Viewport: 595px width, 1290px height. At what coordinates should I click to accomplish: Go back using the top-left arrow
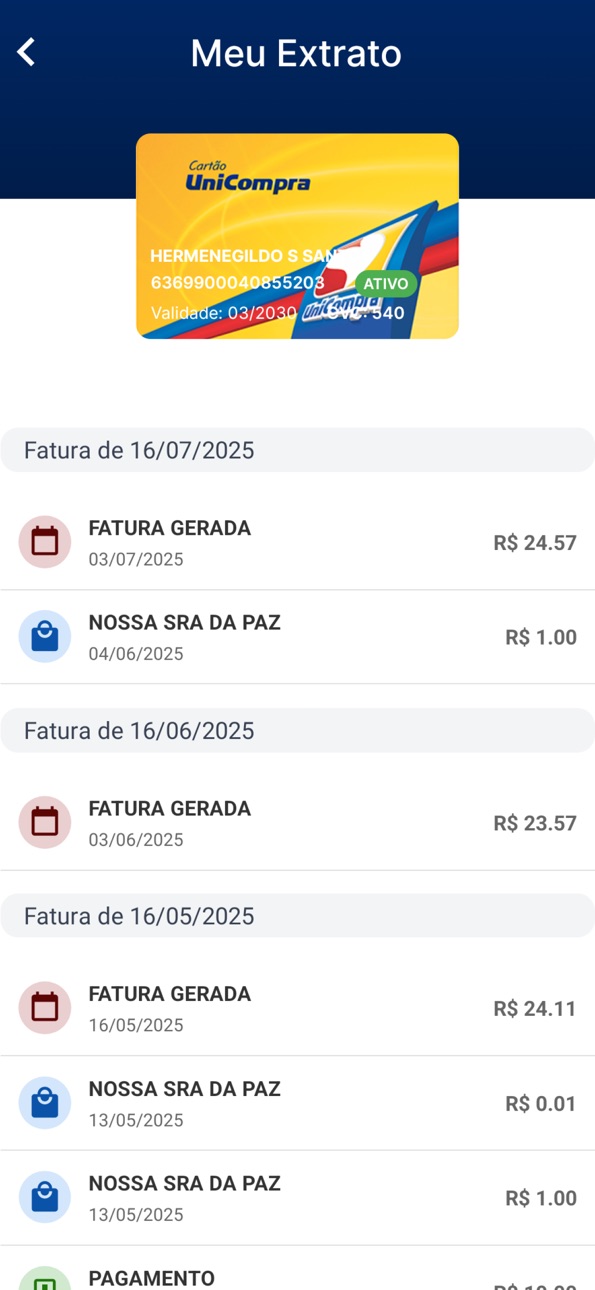click(26, 52)
